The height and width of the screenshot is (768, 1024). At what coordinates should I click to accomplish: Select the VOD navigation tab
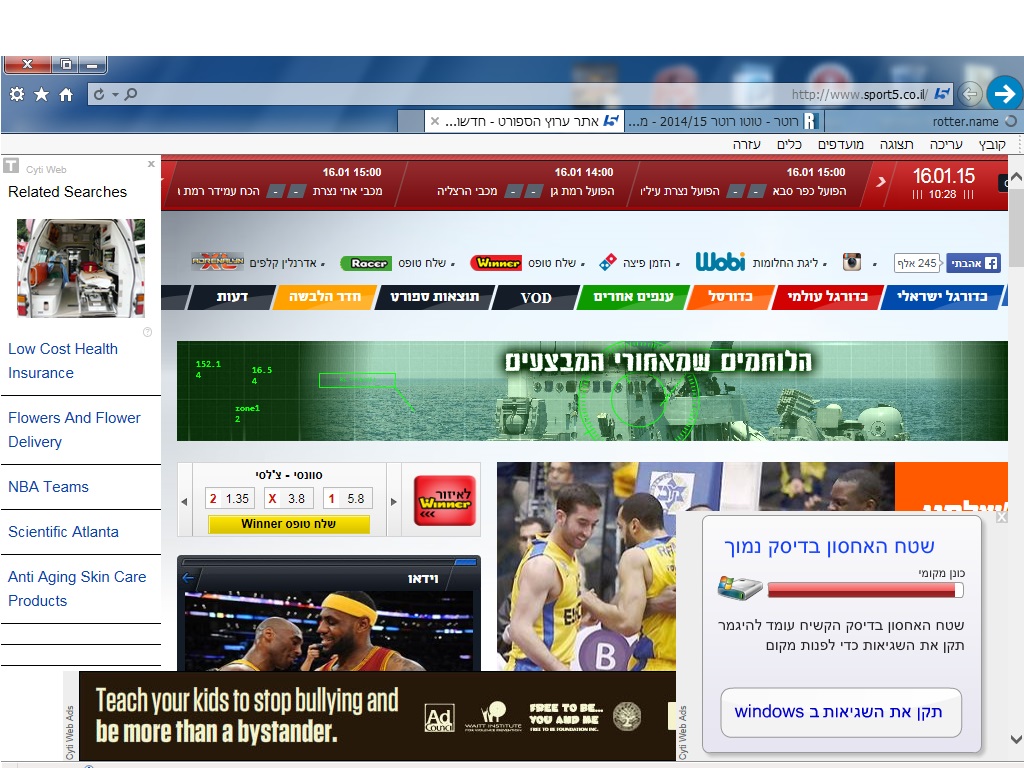point(535,297)
